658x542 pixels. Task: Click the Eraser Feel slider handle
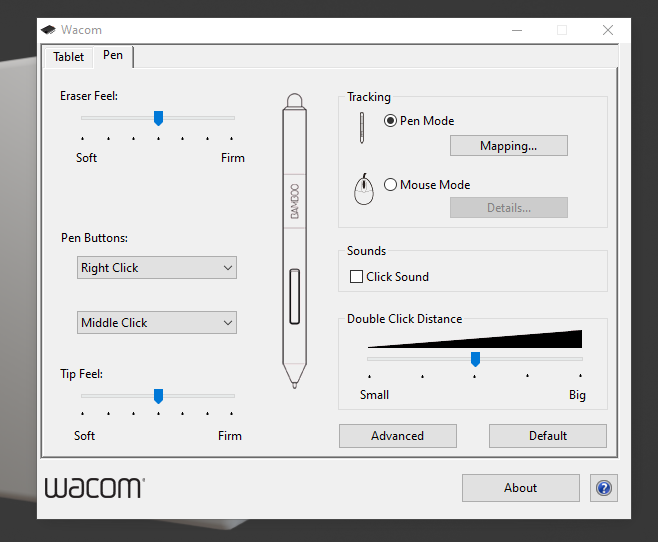tap(158, 118)
